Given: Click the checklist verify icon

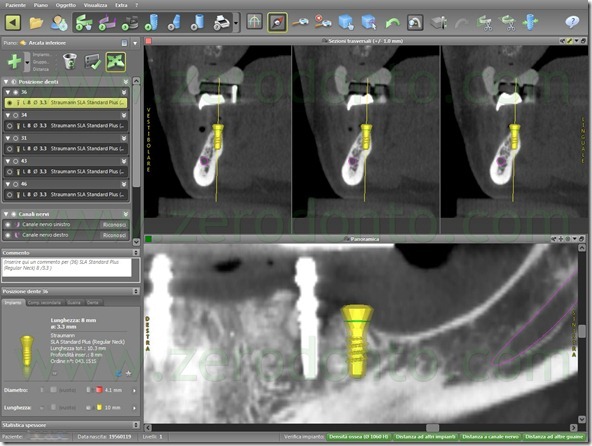Looking at the screenshot, I should pyautogui.click(x=93, y=62).
